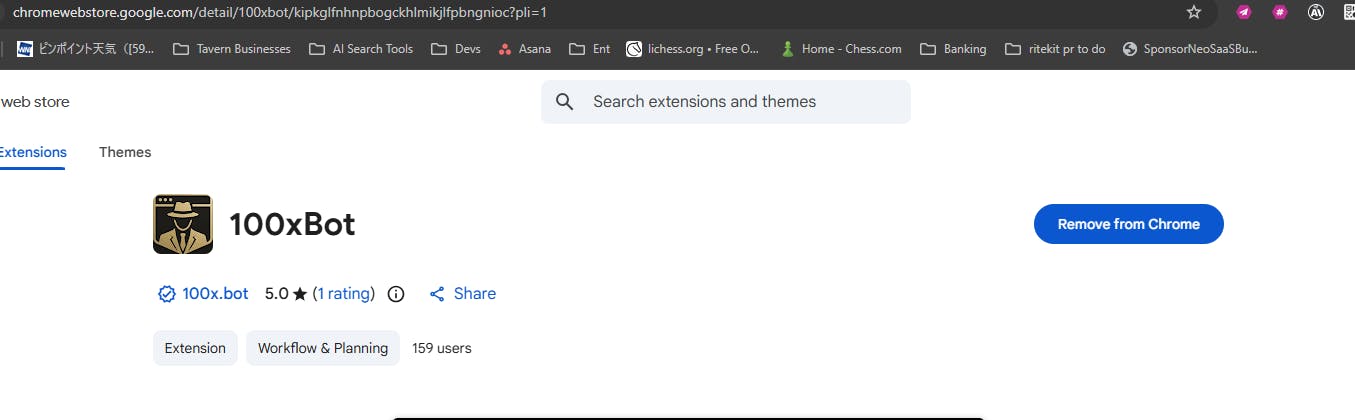Open the SponsorNeoSaaSBu bookmark
The width and height of the screenshot is (1355, 420).
coord(1190,48)
